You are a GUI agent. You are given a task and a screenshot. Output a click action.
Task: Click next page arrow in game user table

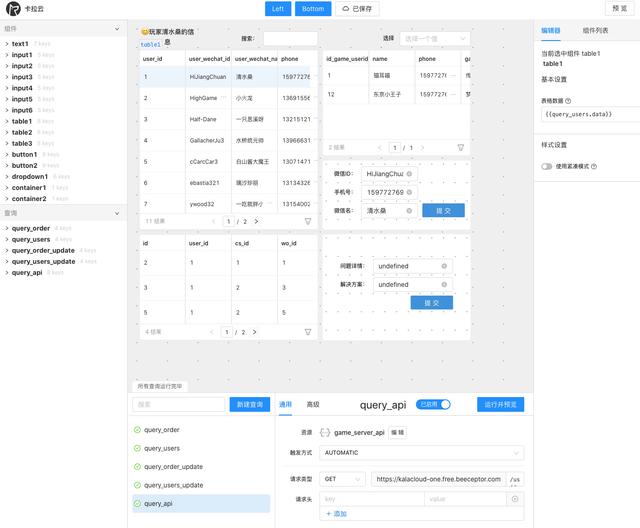click(422, 147)
